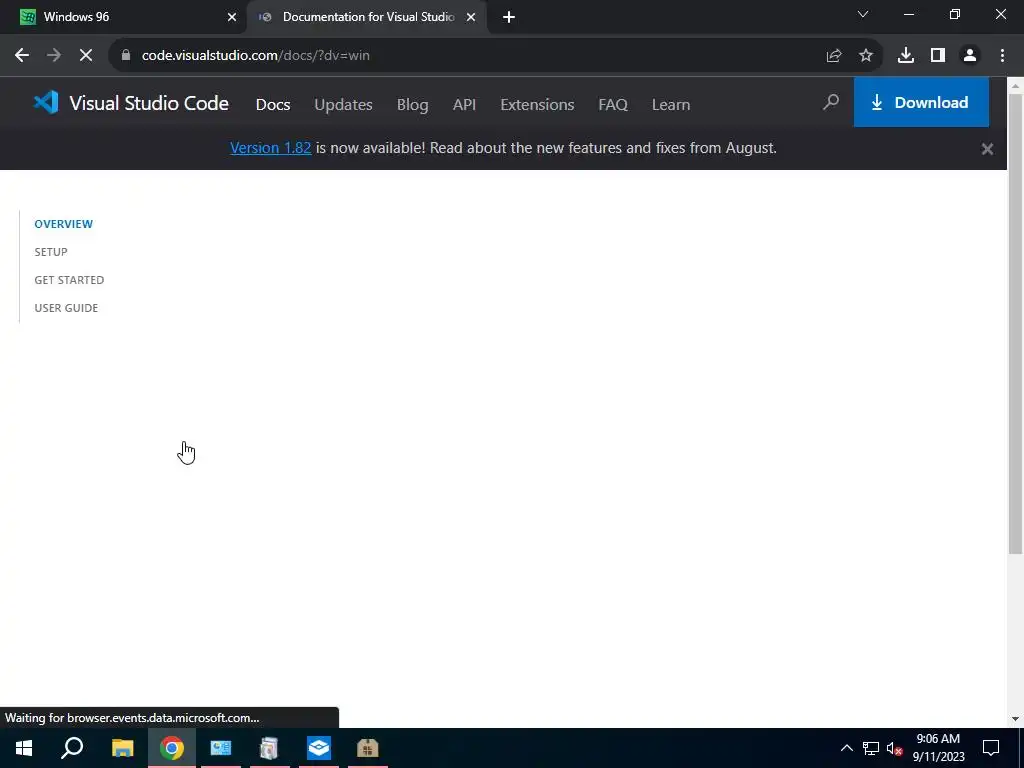The image size is (1024, 768).
Task: Expand SETUP section in sidebar
Action: click(51, 252)
